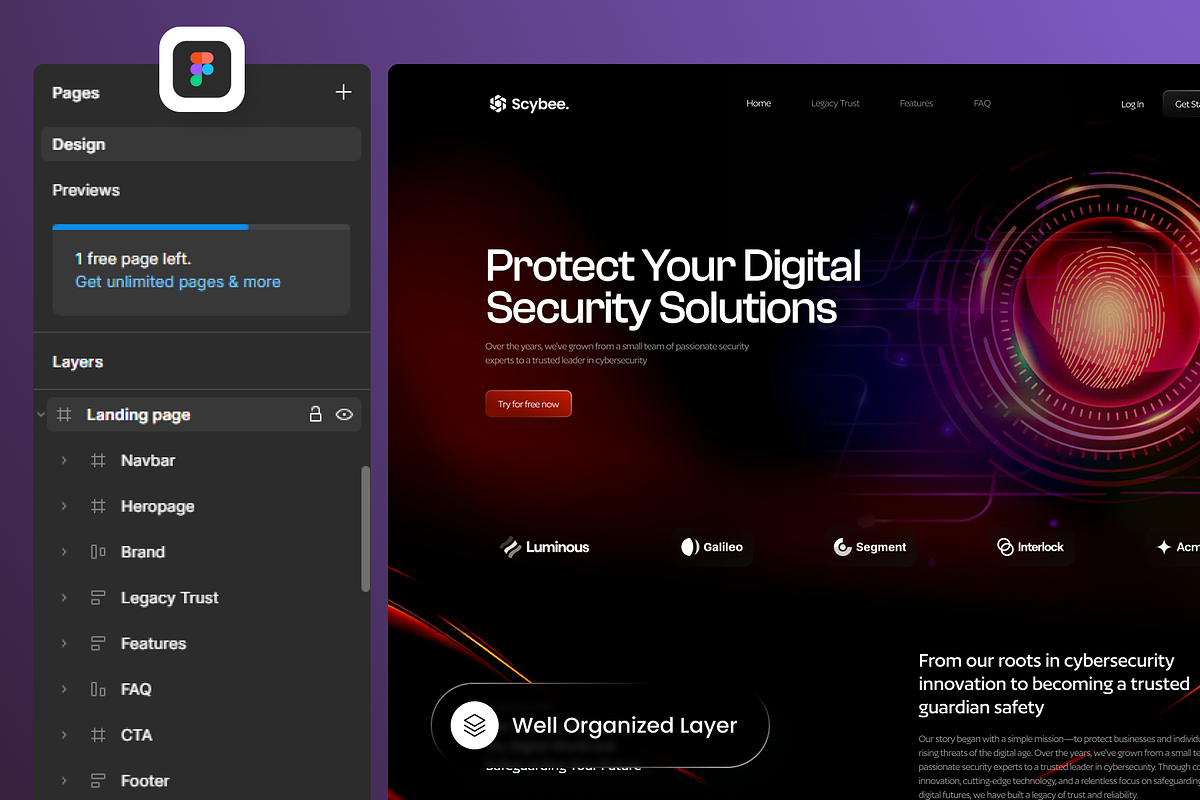The height and width of the screenshot is (800, 1200).
Task: Click the Luminous brand logo
Action: (x=545, y=547)
